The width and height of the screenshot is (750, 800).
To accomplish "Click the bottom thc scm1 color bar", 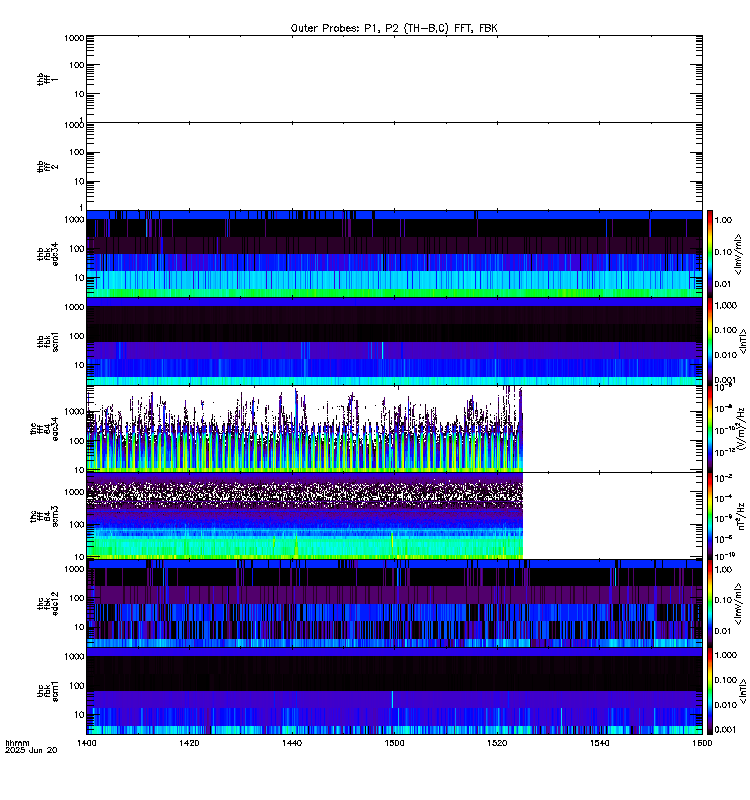I will click(x=710, y=691).
